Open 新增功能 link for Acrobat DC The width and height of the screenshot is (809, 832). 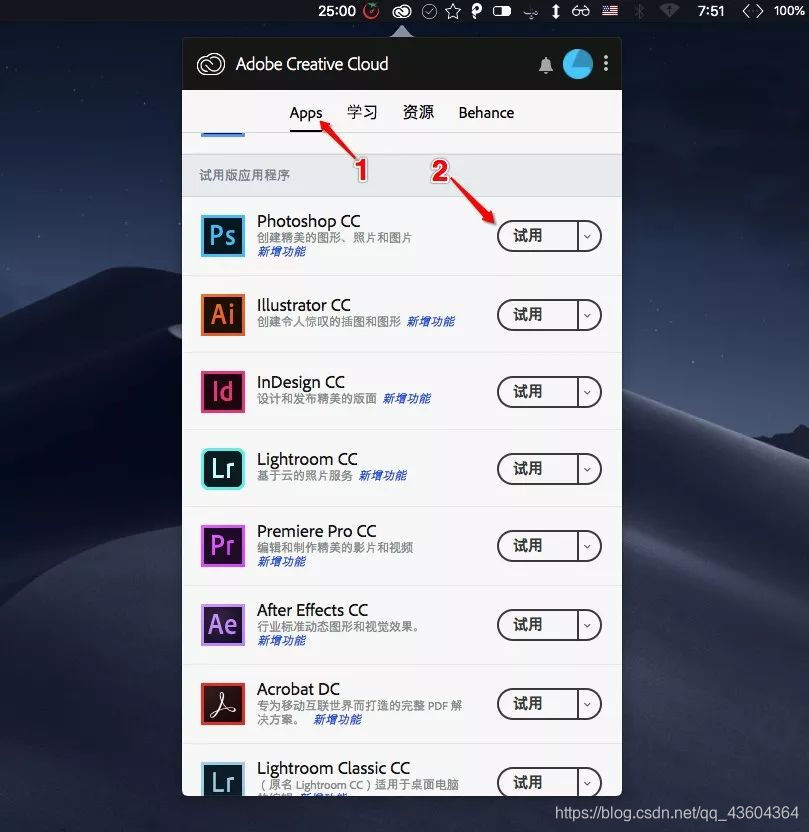[x=337, y=720]
